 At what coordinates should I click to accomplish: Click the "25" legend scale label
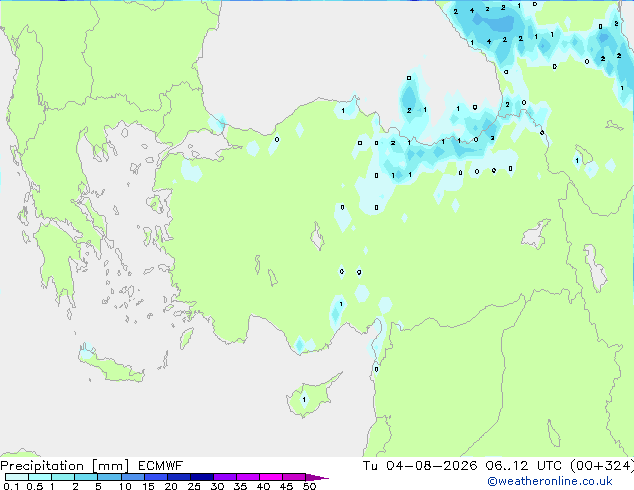194,486
